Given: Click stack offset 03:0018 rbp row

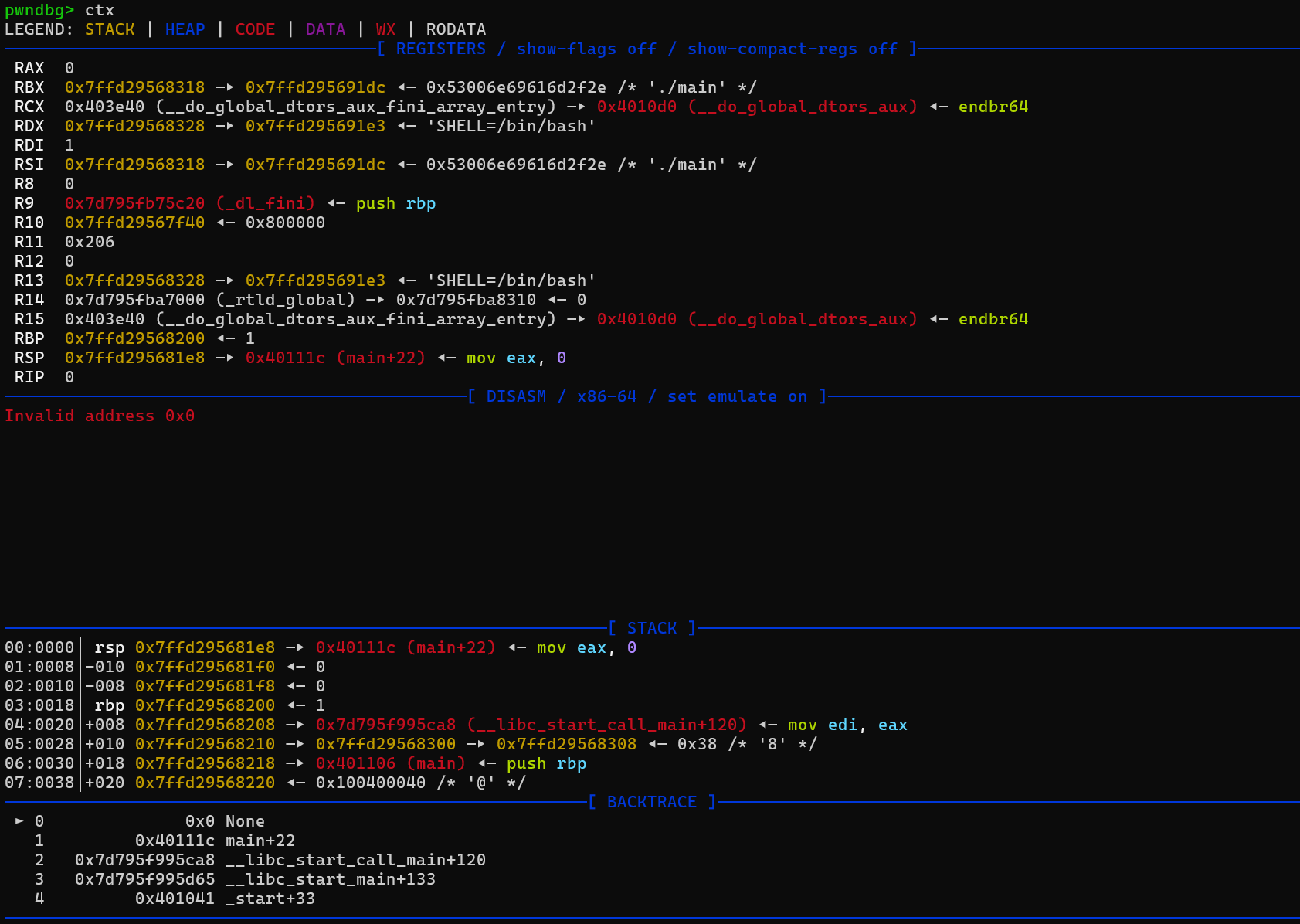Looking at the screenshot, I should tap(39, 705).
